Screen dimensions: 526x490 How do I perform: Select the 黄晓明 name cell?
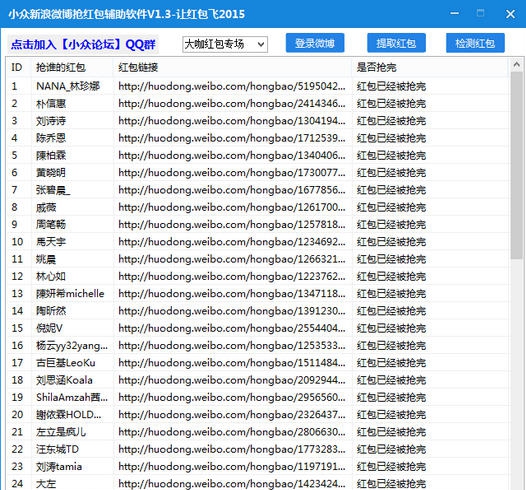51,173
